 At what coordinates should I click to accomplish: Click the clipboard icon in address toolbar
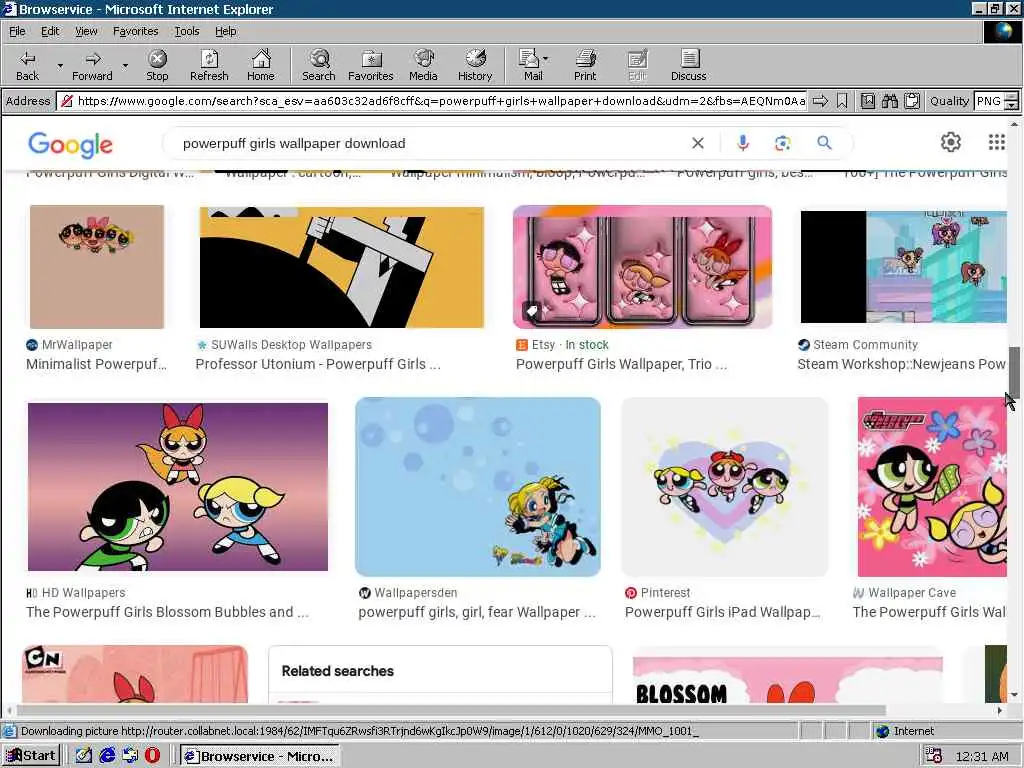coord(912,101)
